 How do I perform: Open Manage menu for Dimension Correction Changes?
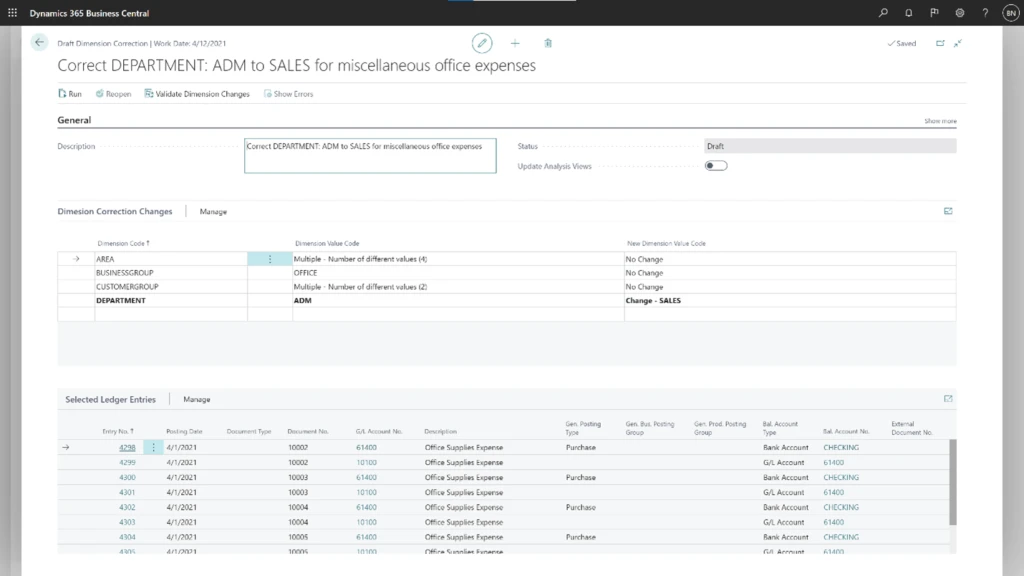(213, 212)
